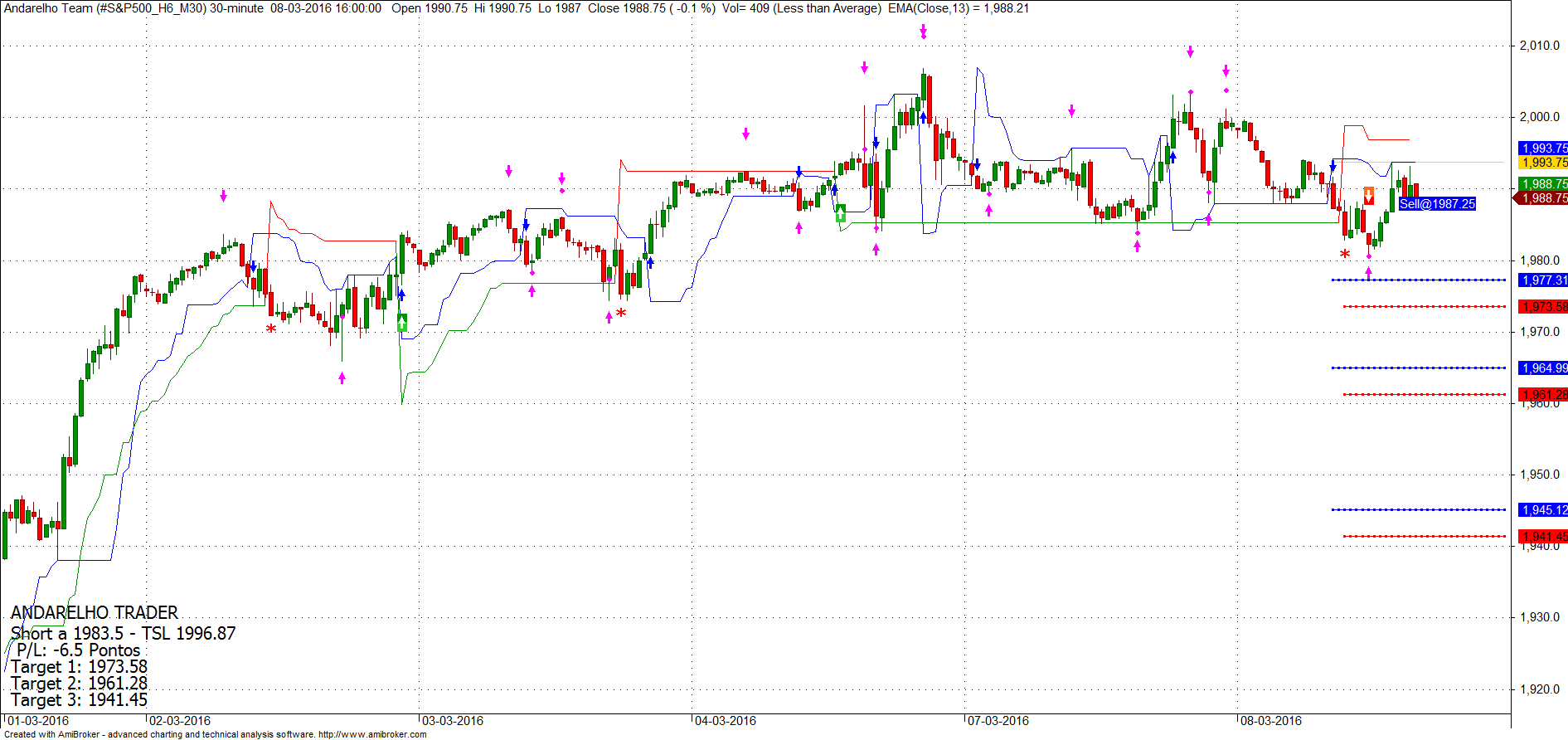Click the orange sell signal arrow box
This screenshot has height=740, width=1568.
tap(1368, 197)
